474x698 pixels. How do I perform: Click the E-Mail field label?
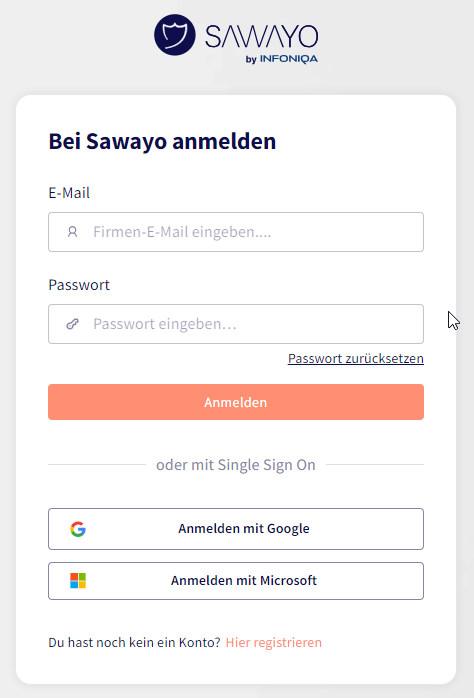click(x=69, y=193)
